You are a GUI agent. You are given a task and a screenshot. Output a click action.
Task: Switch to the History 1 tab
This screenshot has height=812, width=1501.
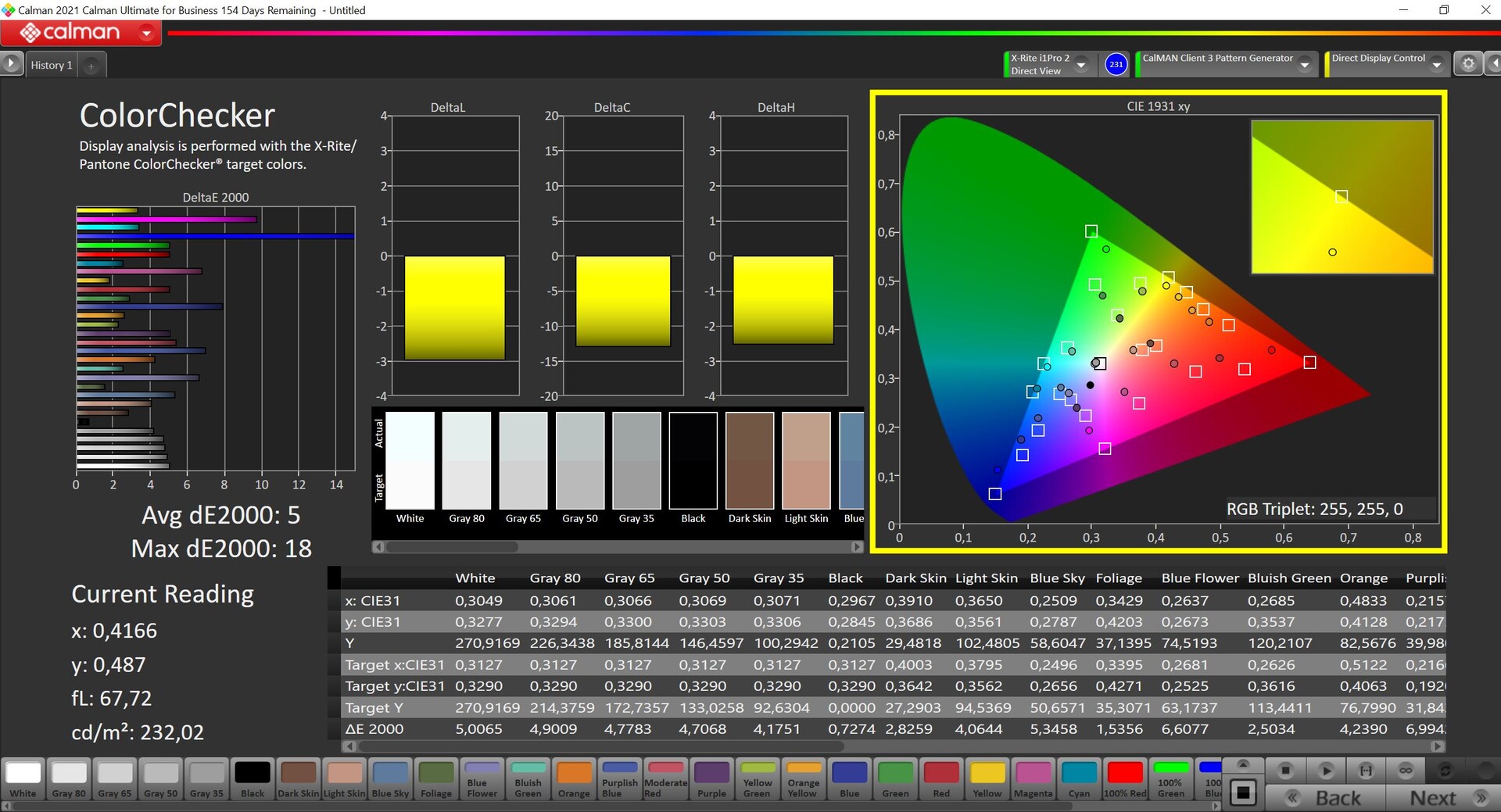(52, 65)
